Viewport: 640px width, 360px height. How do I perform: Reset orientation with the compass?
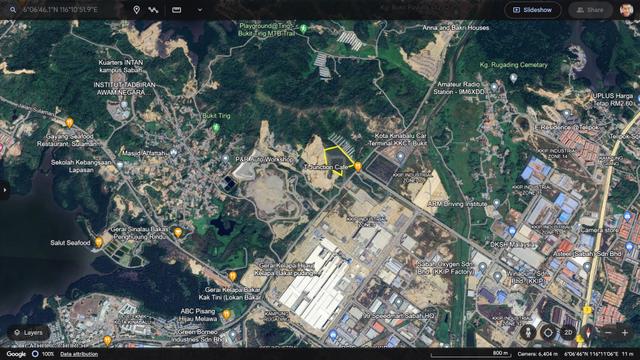click(588, 333)
